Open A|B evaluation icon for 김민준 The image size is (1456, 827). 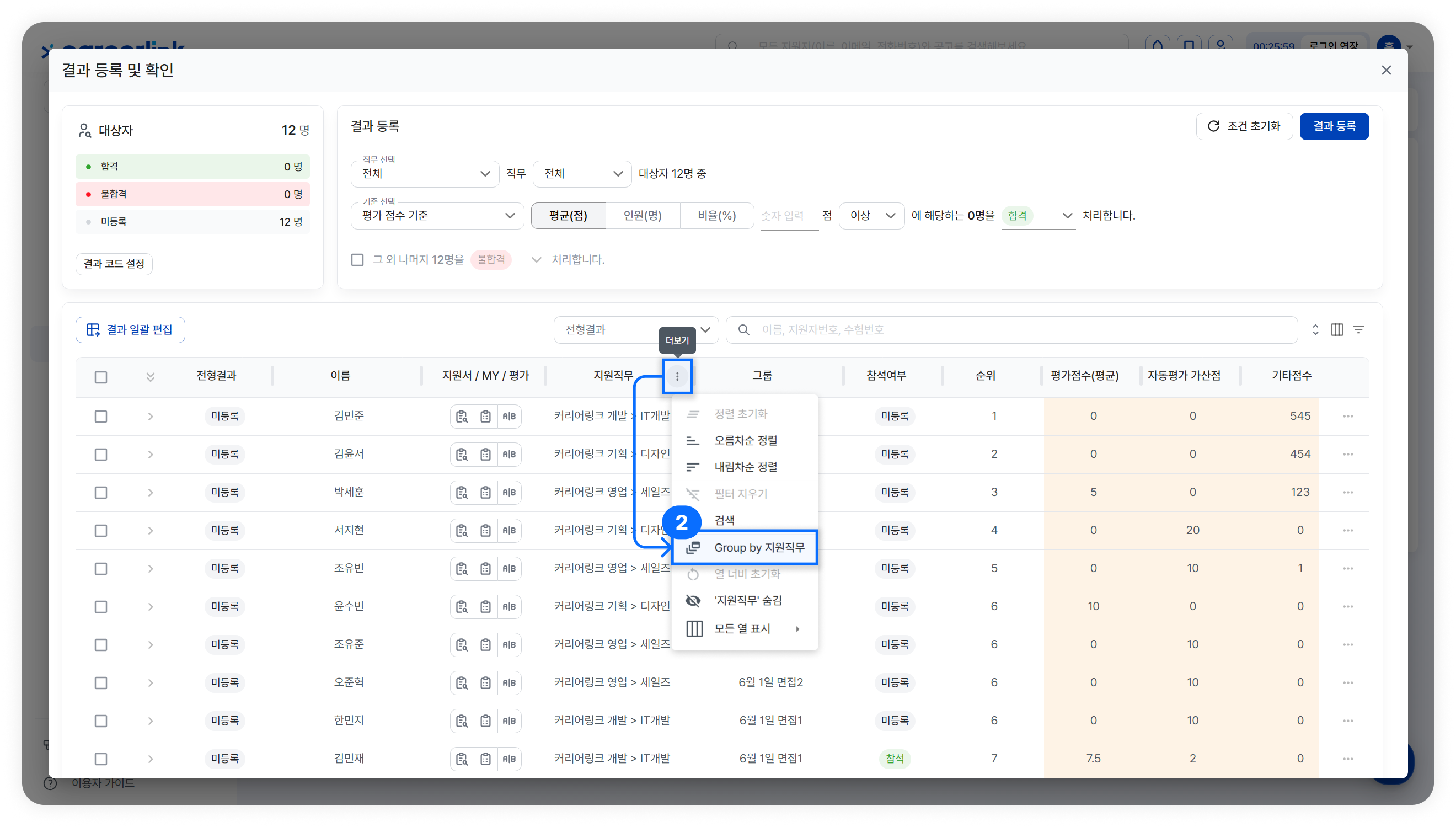[509, 417]
